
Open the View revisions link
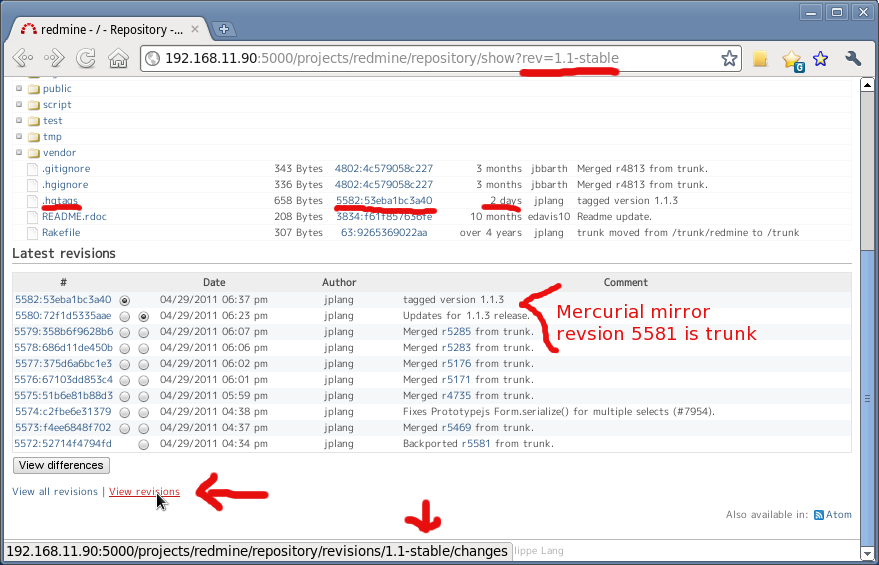pyautogui.click(x=144, y=492)
